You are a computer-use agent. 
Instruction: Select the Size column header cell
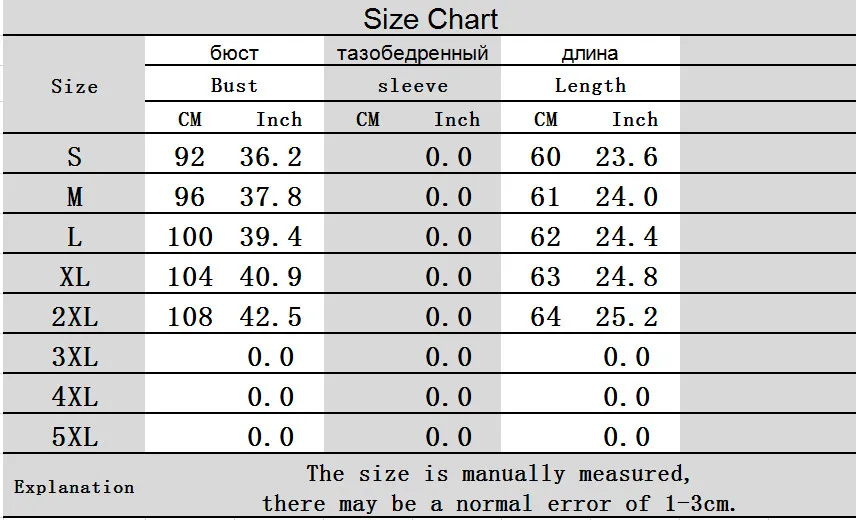[x=74, y=85]
